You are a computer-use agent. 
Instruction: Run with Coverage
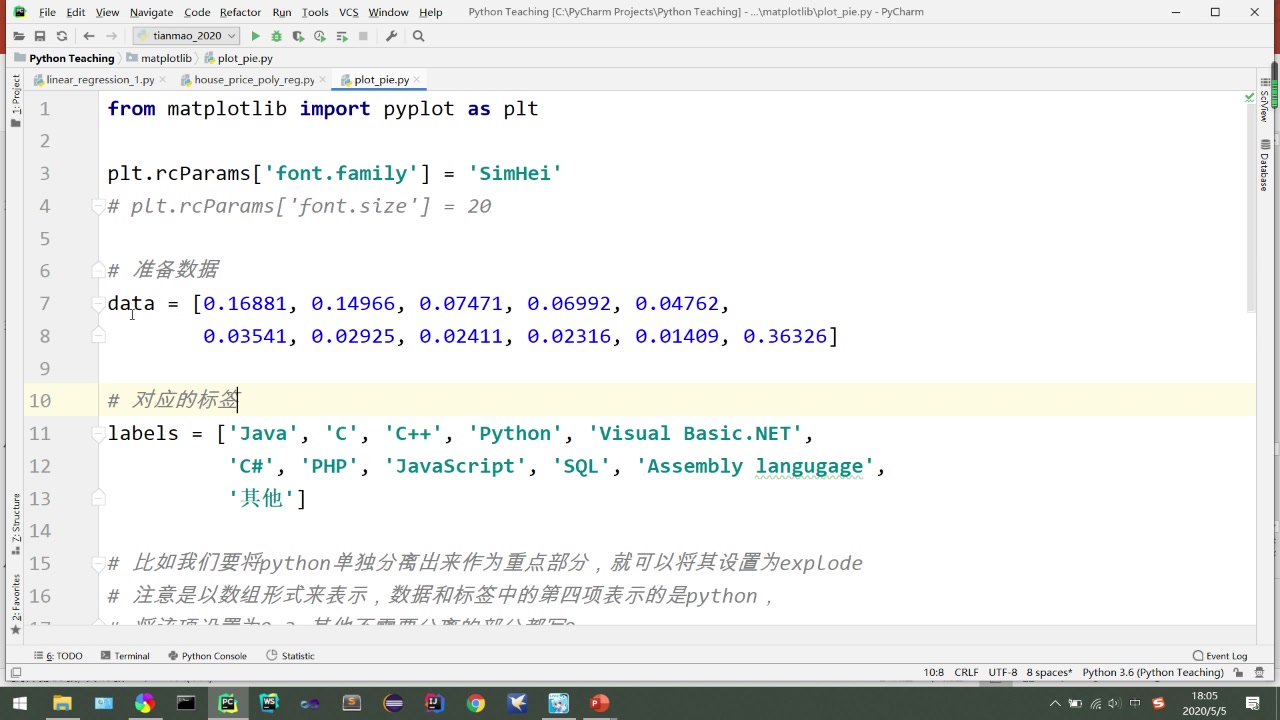(298, 35)
